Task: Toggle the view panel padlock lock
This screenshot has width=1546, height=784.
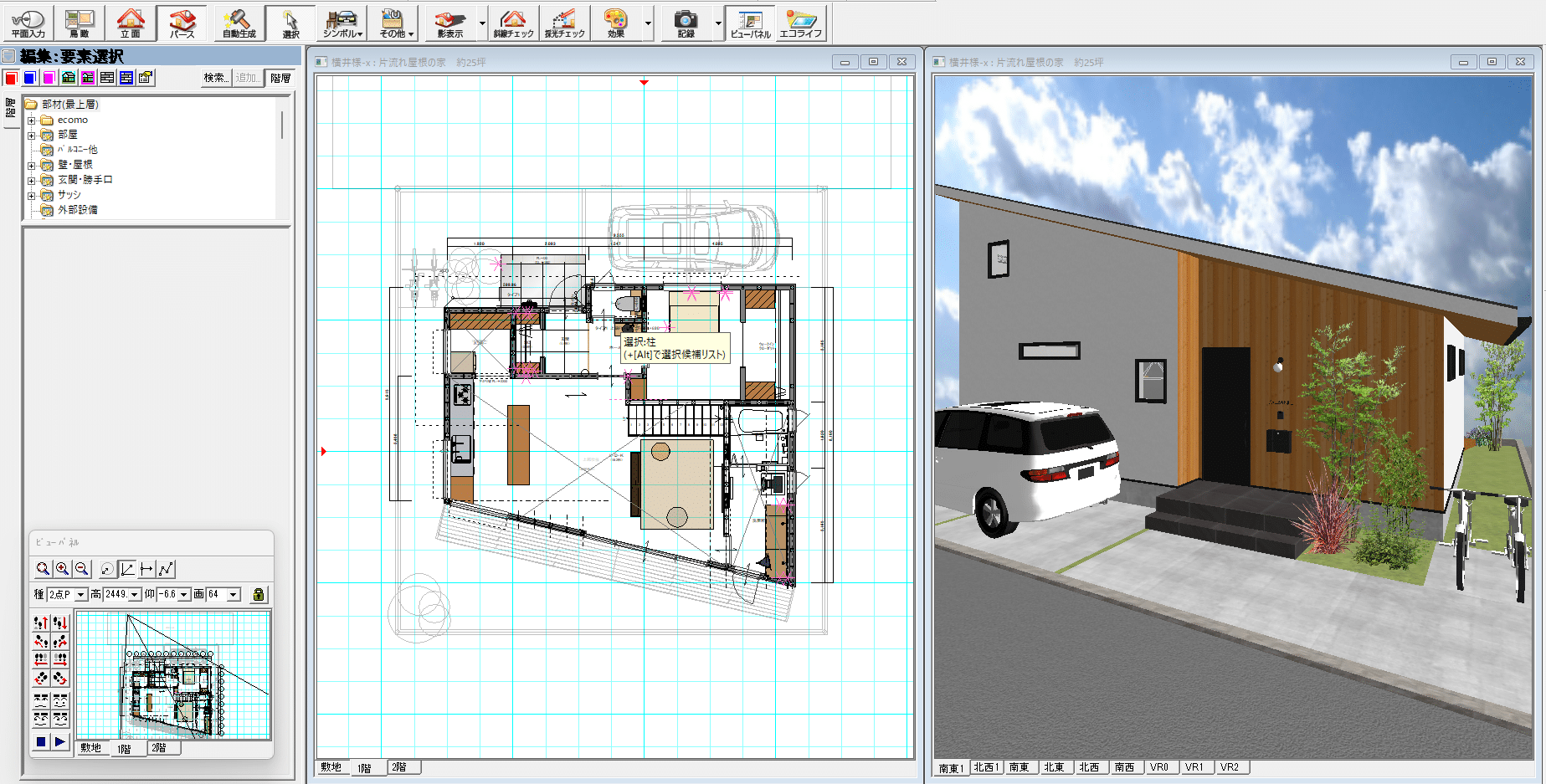Action: [x=259, y=594]
